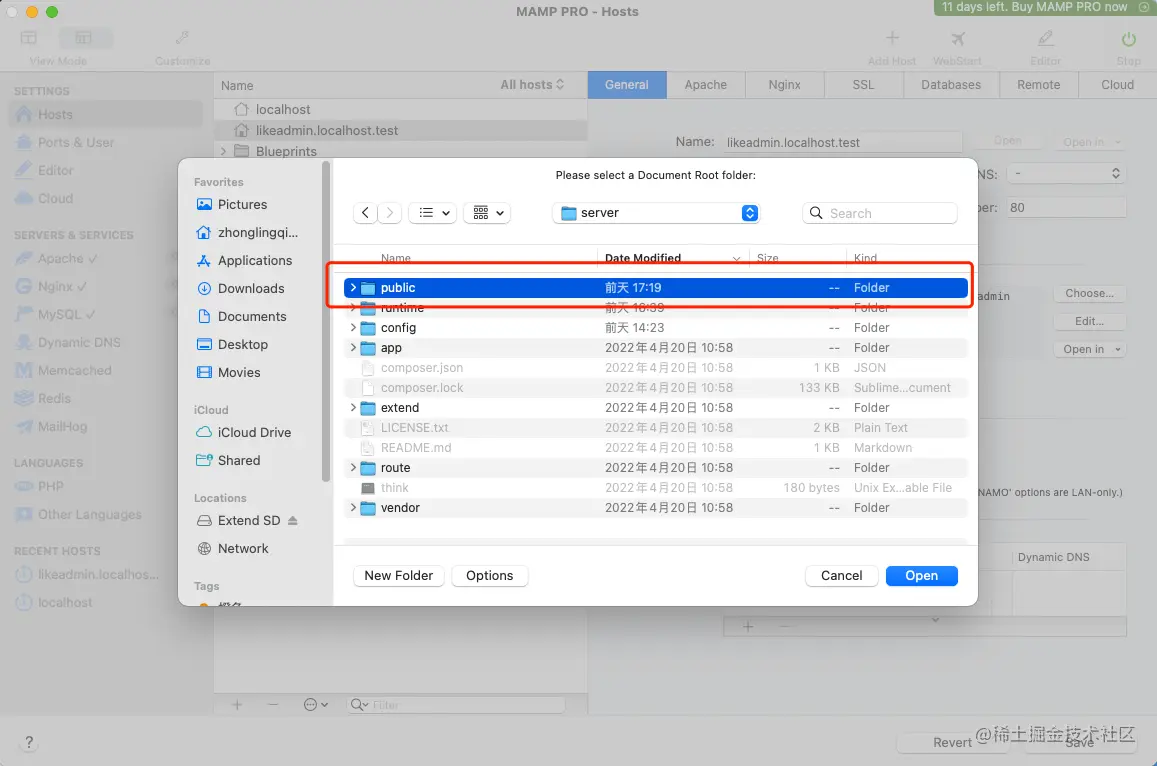Sort by Name column header
Screen dimensions: 1157x766
[396, 258]
